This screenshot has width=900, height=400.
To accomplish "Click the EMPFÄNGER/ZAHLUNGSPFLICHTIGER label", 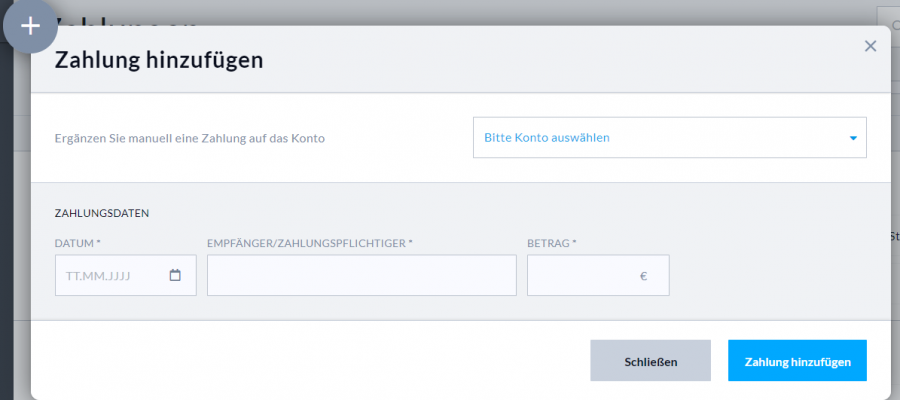I will [x=309, y=243].
